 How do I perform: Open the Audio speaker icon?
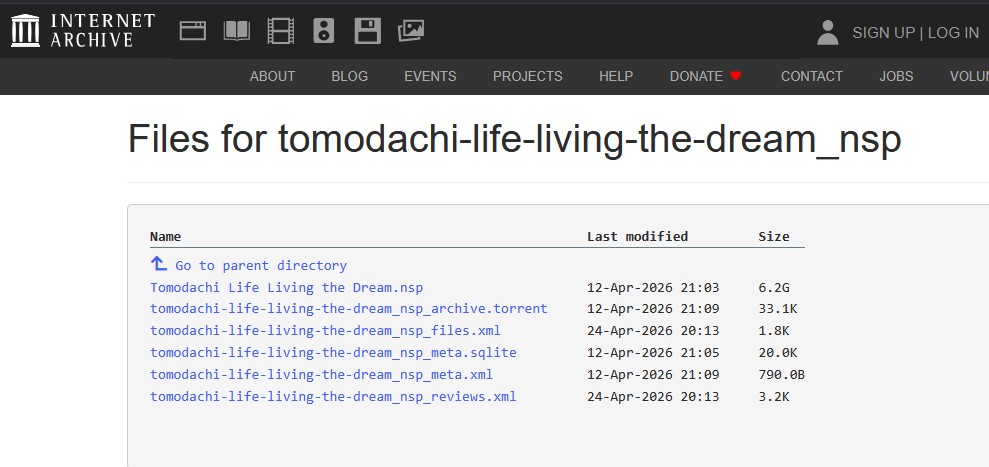tap(324, 30)
